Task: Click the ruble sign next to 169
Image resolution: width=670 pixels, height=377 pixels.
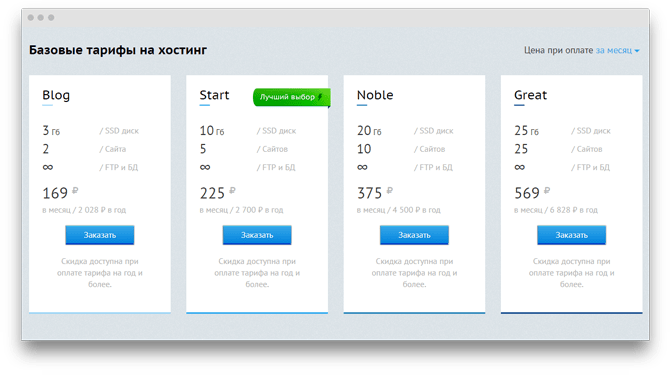Action: click(x=75, y=191)
